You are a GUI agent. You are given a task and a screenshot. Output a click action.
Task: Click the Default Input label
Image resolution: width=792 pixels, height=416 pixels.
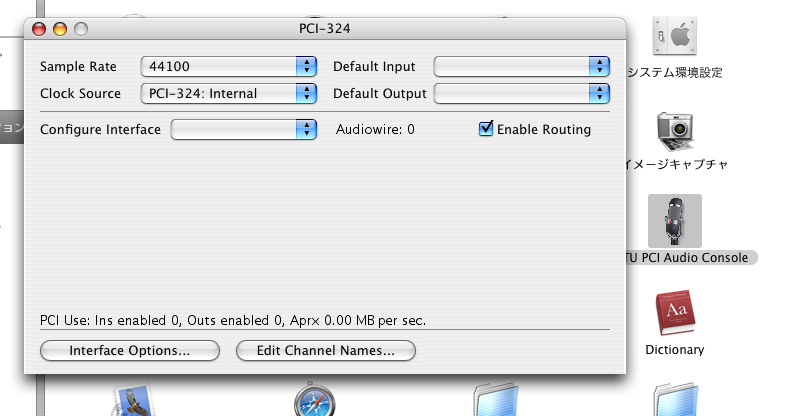374,67
